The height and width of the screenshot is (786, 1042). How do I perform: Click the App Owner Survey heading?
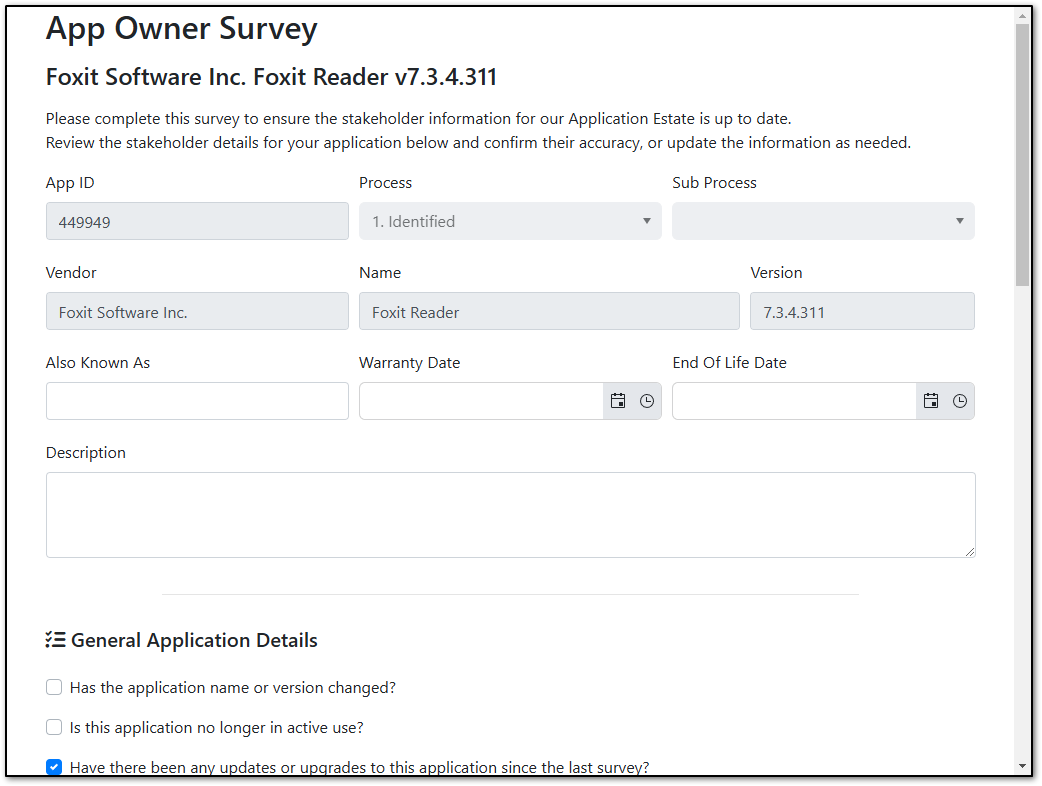(181, 29)
